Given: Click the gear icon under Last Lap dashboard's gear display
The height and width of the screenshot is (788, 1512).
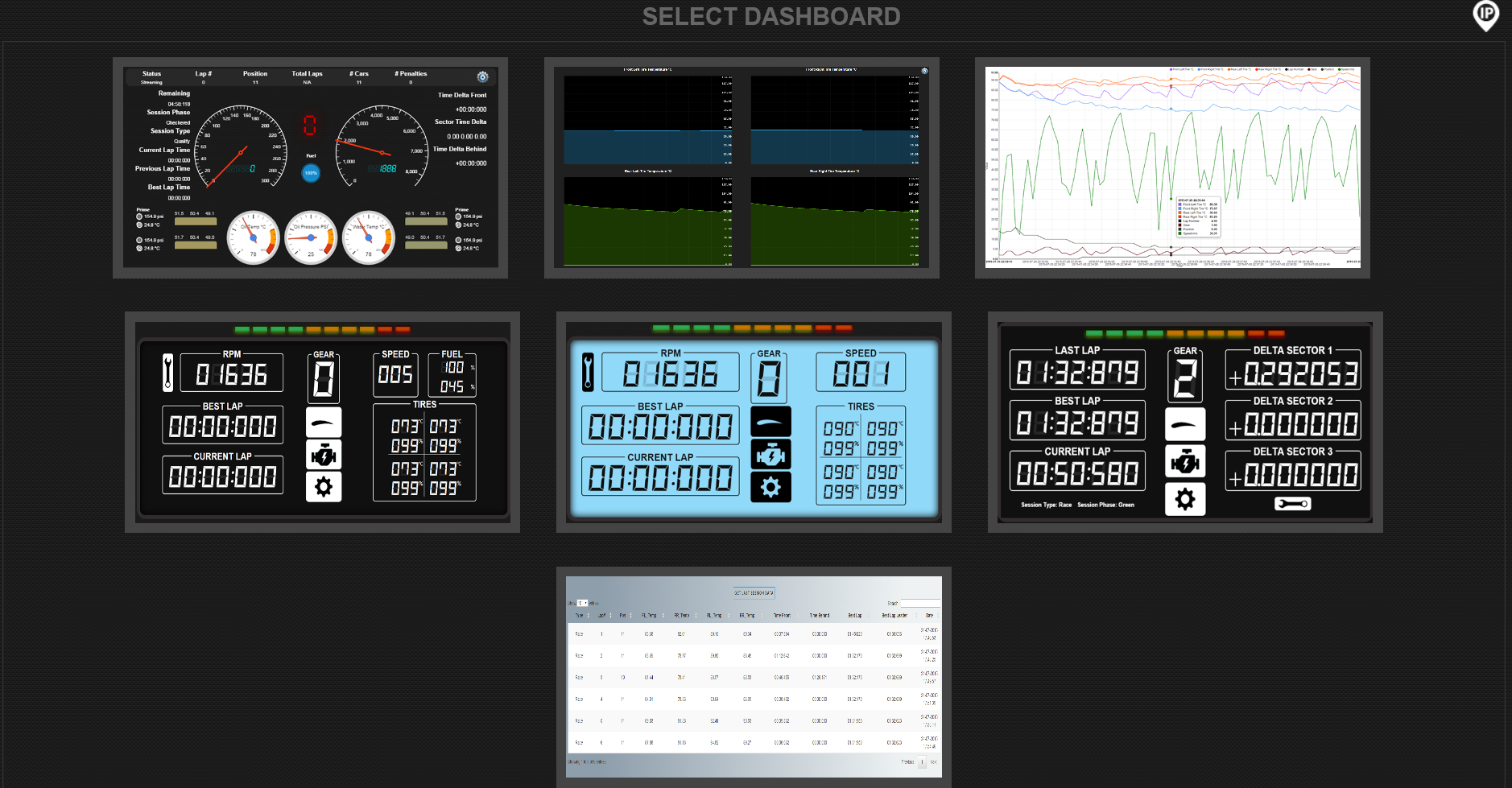Looking at the screenshot, I should click(x=1184, y=499).
